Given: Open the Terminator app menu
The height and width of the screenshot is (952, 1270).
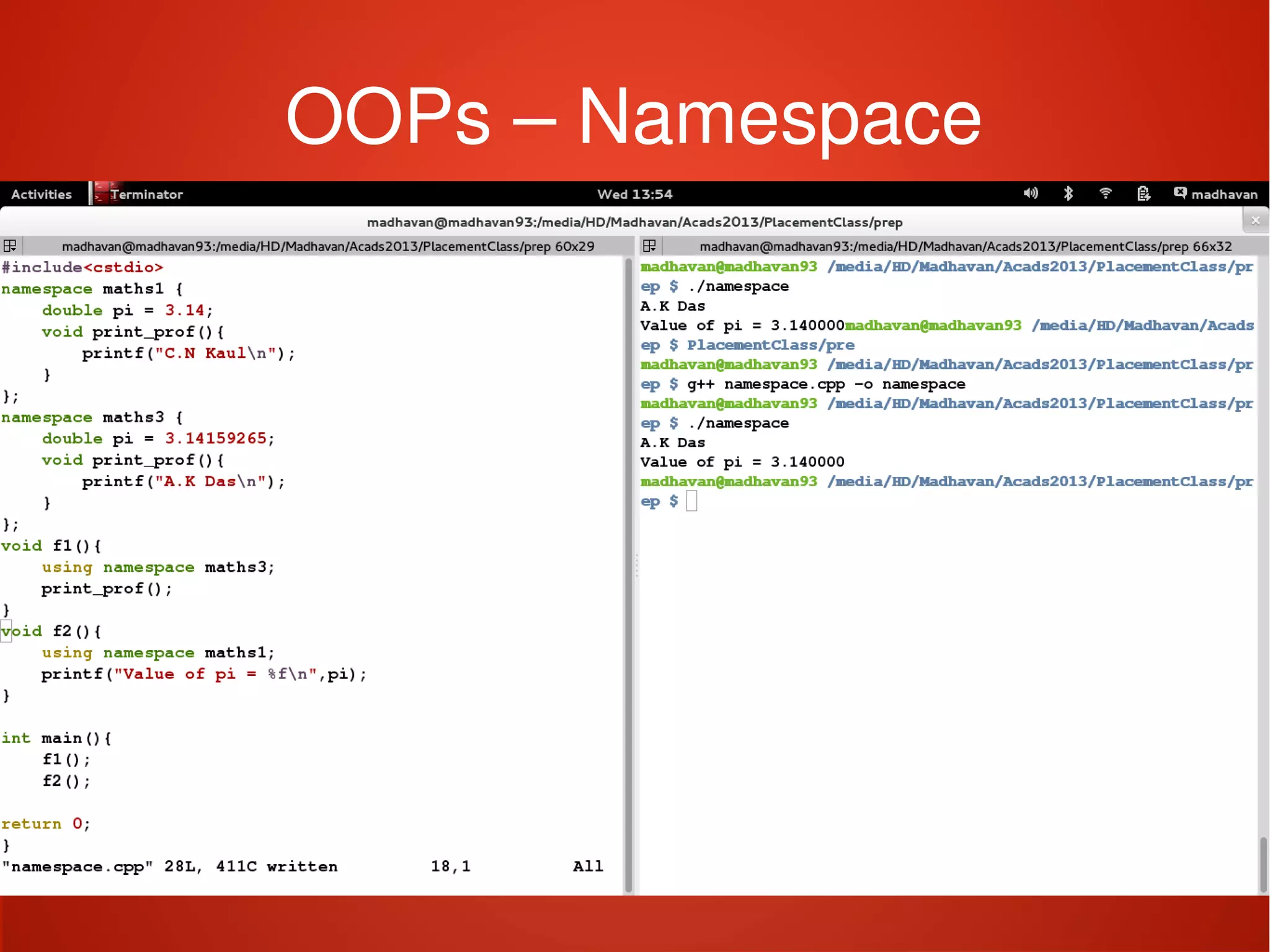Looking at the screenshot, I should [x=146, y=194].
